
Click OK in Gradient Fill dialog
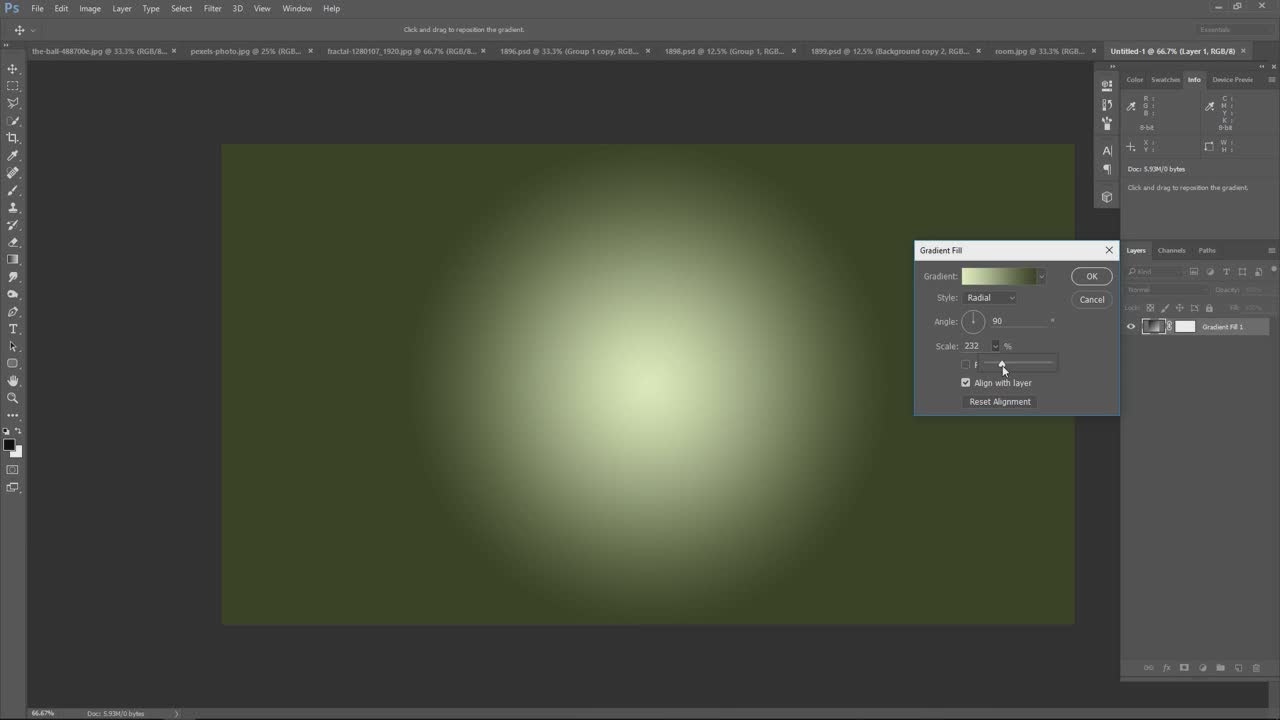pos(1092,277)
